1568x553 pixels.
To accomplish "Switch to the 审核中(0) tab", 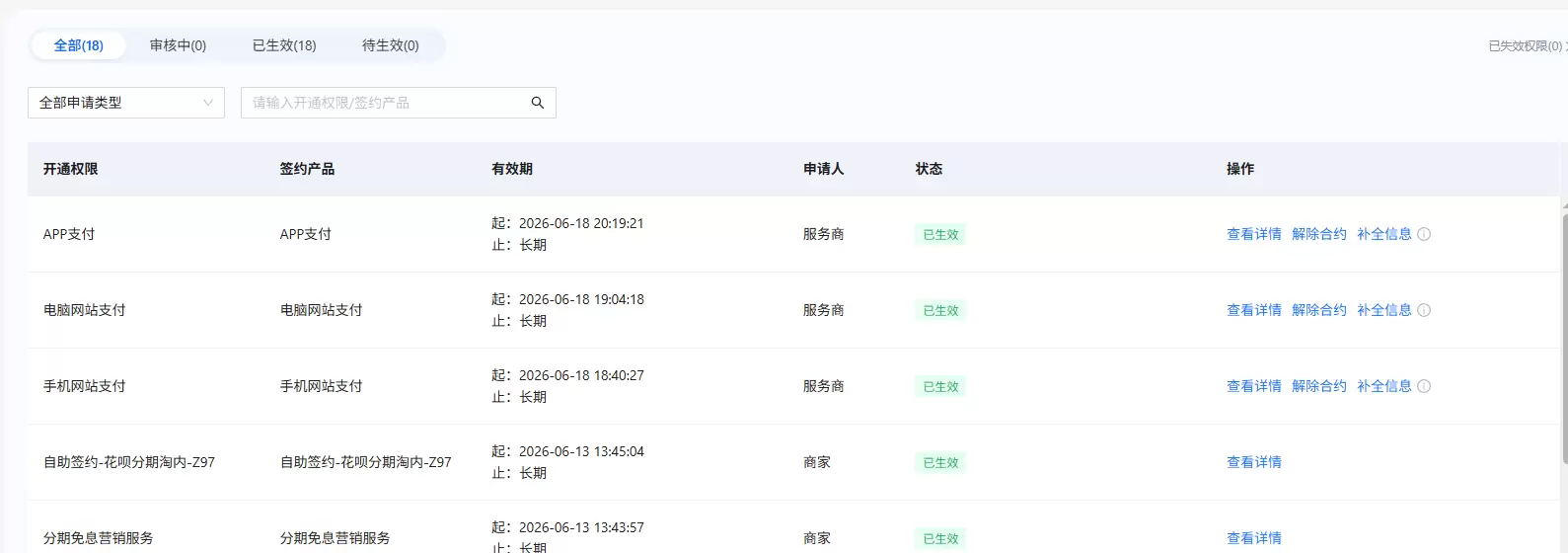I will (x=178, y=45).
